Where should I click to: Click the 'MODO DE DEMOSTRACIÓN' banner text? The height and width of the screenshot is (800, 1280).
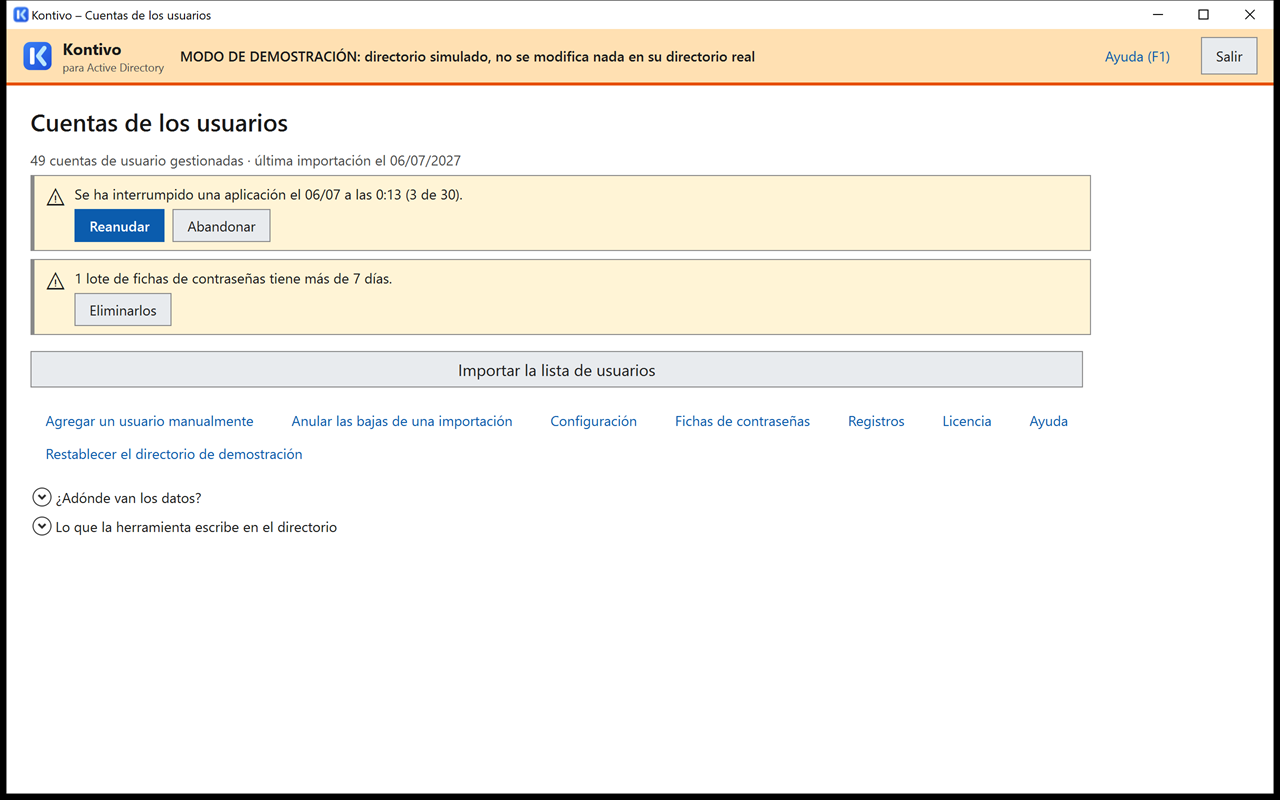coord(467,57)
